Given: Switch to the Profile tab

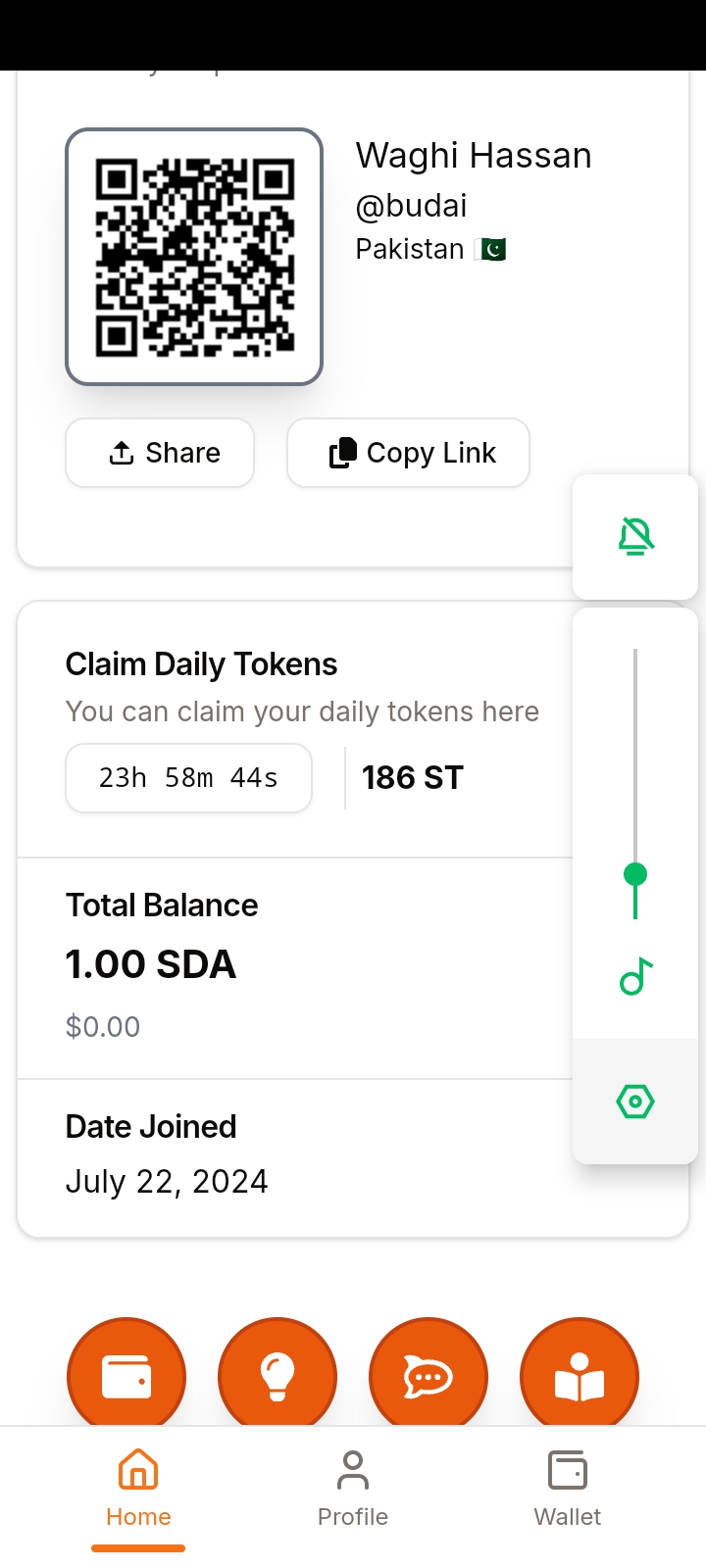Looking at the screenshot, I should tap(353, 1488).
